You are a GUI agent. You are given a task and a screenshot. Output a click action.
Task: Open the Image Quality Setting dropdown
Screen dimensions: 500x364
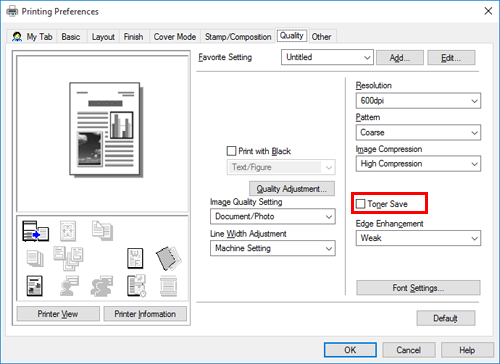pyautogui.click(x=273, y=216)
